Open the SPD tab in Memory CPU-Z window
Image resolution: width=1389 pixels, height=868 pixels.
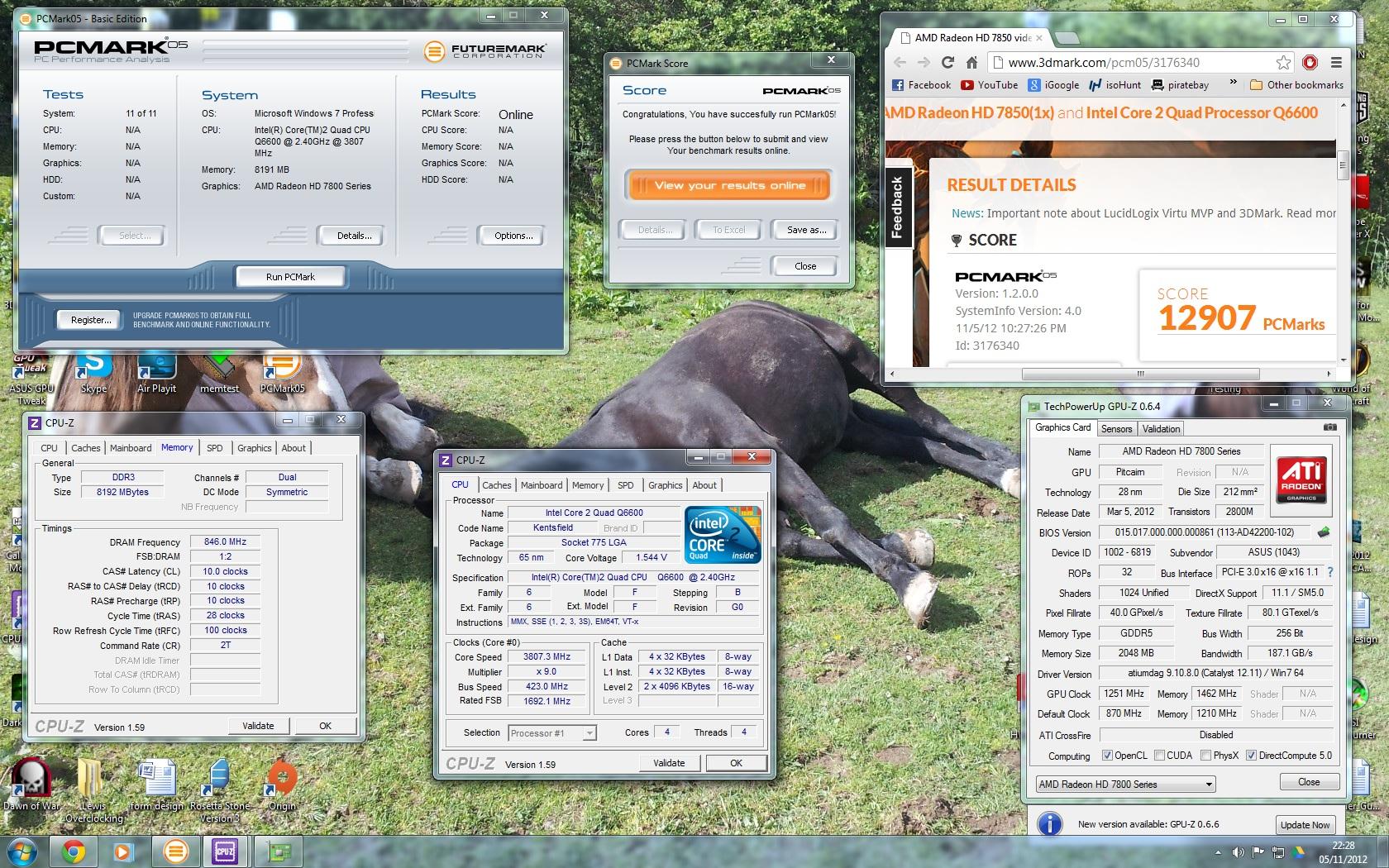[215, 448]
